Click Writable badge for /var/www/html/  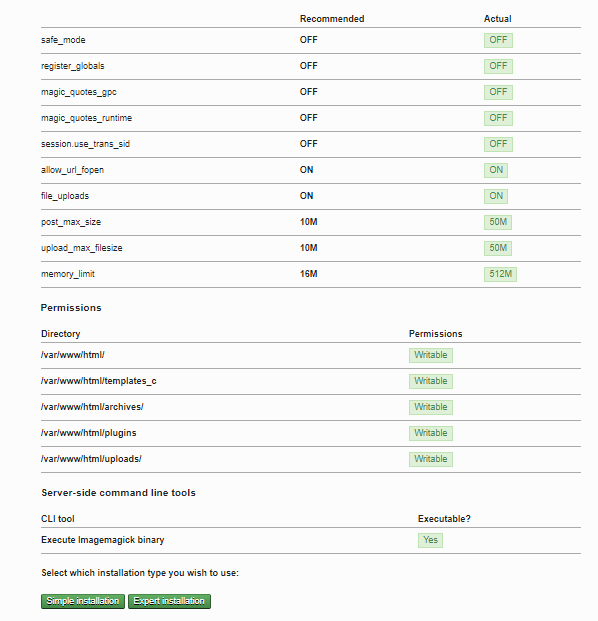[431, 355]
